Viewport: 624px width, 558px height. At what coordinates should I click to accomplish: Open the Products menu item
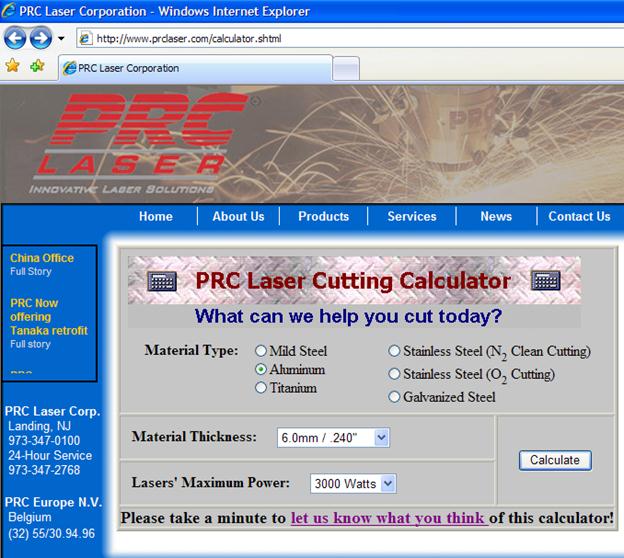(x=324, y=216)
